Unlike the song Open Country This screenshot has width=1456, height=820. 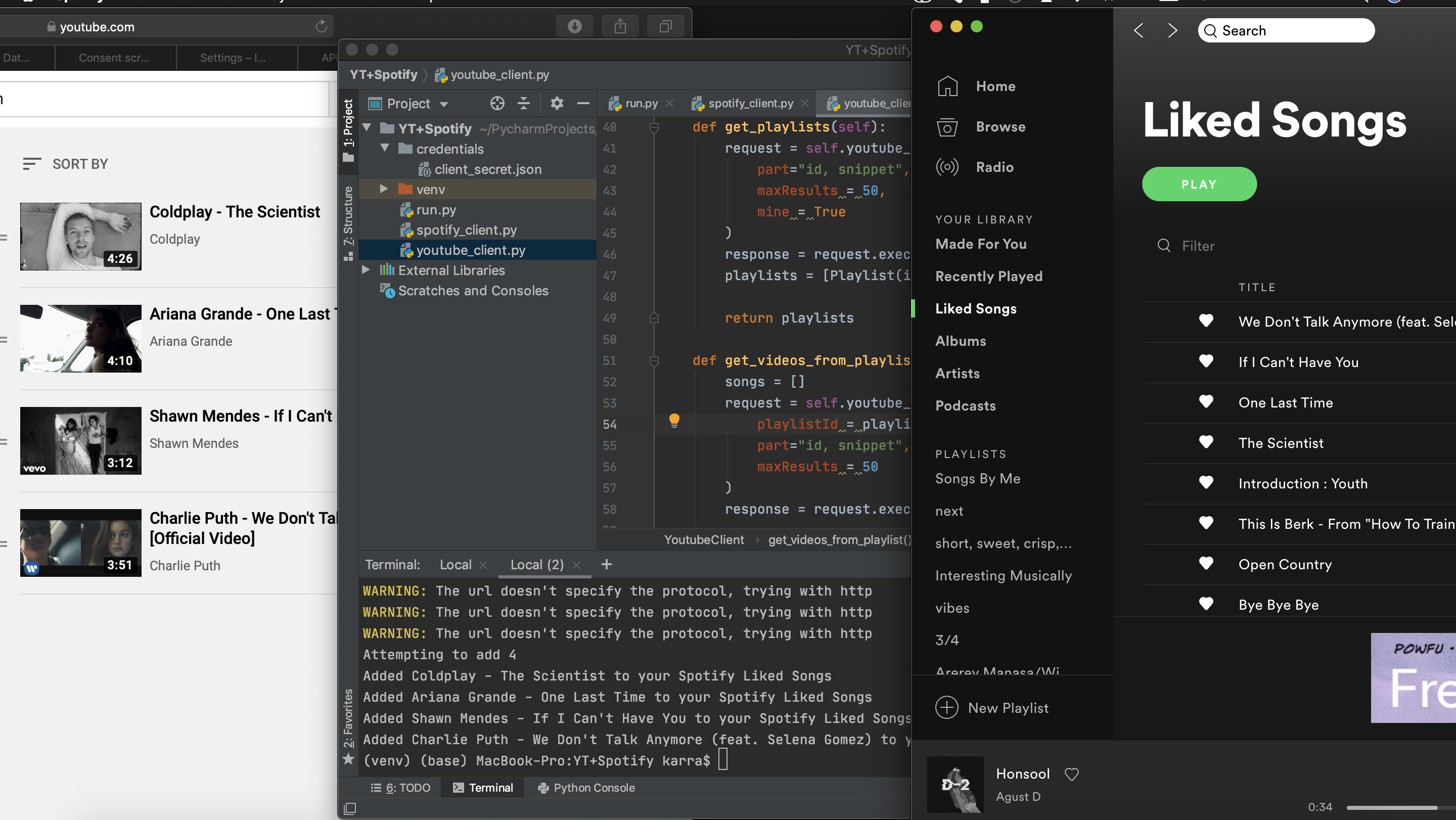pyautogui.click(x=1206, y=563)
